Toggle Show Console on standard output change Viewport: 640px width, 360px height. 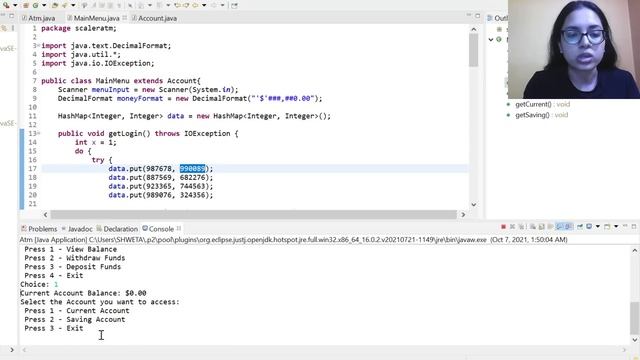[x=560, y=227]
